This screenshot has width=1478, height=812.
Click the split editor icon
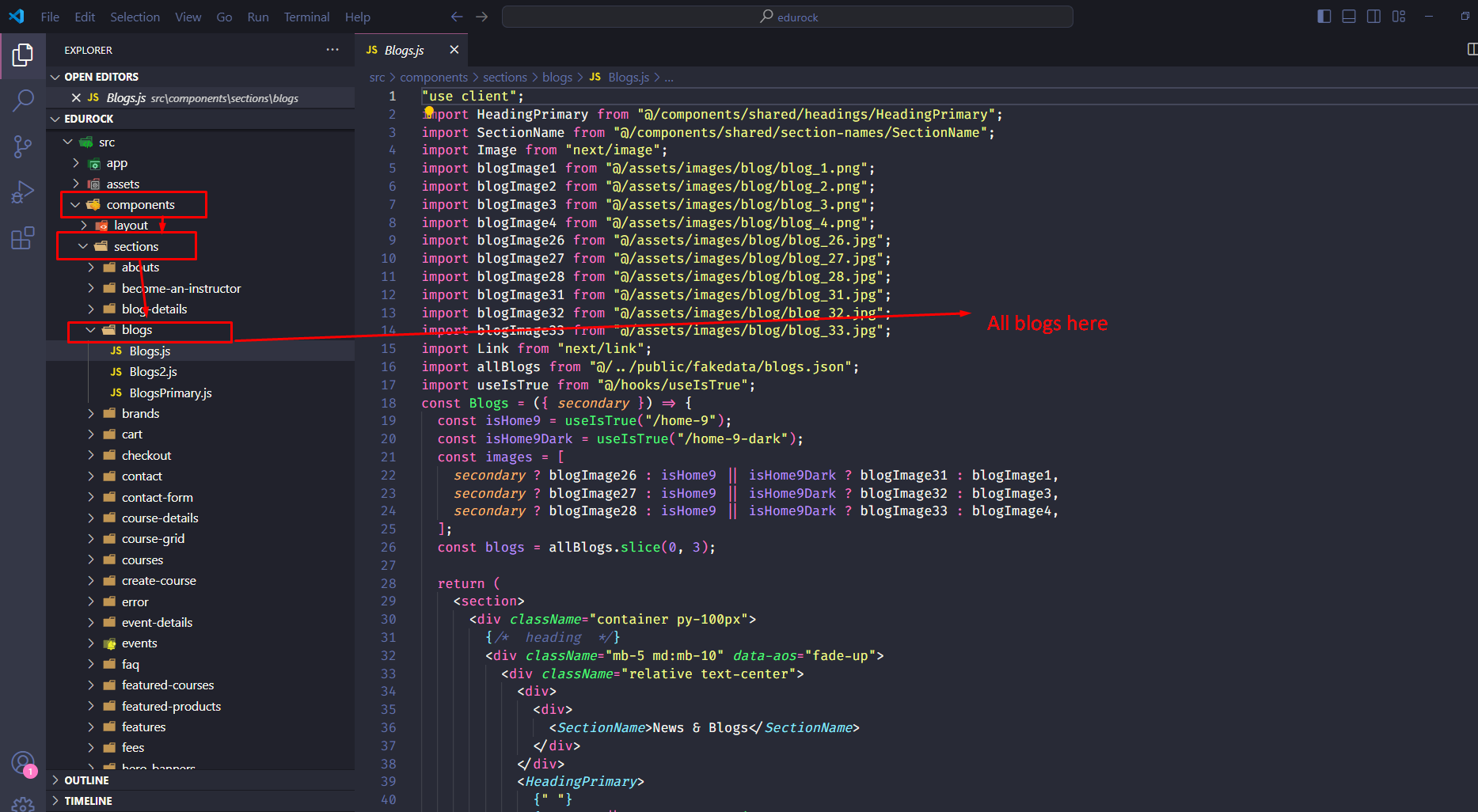(1472, 49)
